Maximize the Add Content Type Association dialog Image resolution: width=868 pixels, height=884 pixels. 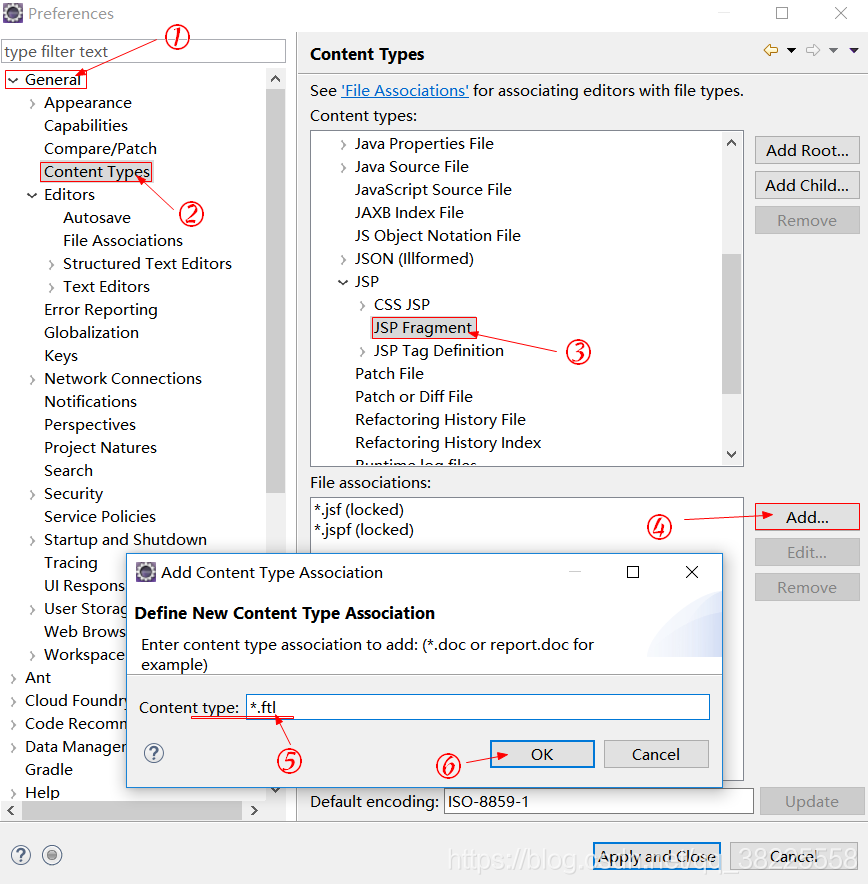pos(633,572)
